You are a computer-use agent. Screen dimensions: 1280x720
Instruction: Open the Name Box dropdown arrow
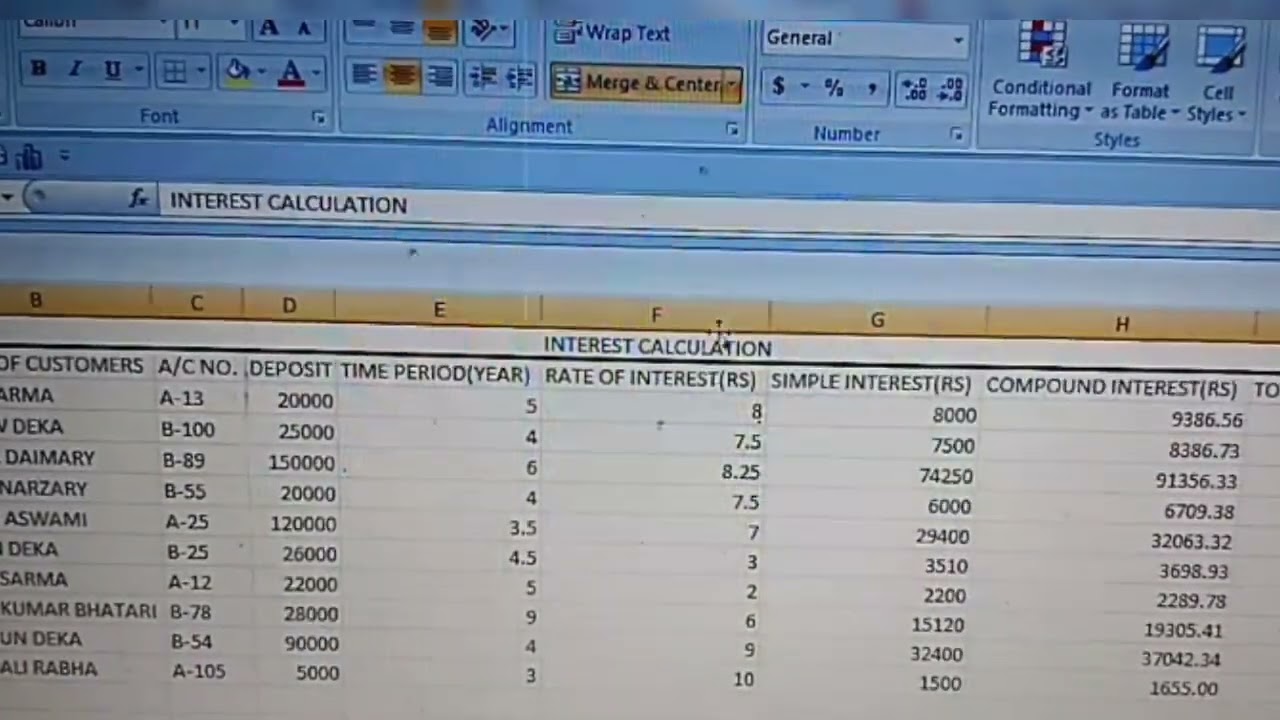click(x=7, y=197)
